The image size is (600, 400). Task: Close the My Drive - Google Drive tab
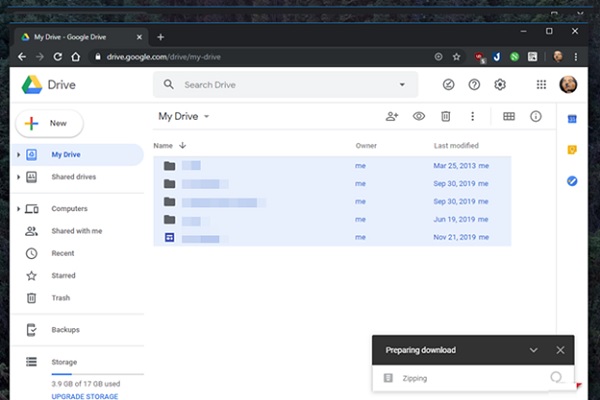point(139,37)
